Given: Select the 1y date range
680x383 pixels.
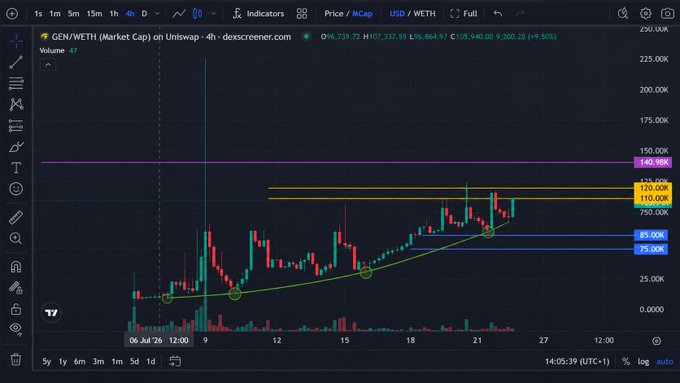Looking at the screenshot, I should click(63, 361).
